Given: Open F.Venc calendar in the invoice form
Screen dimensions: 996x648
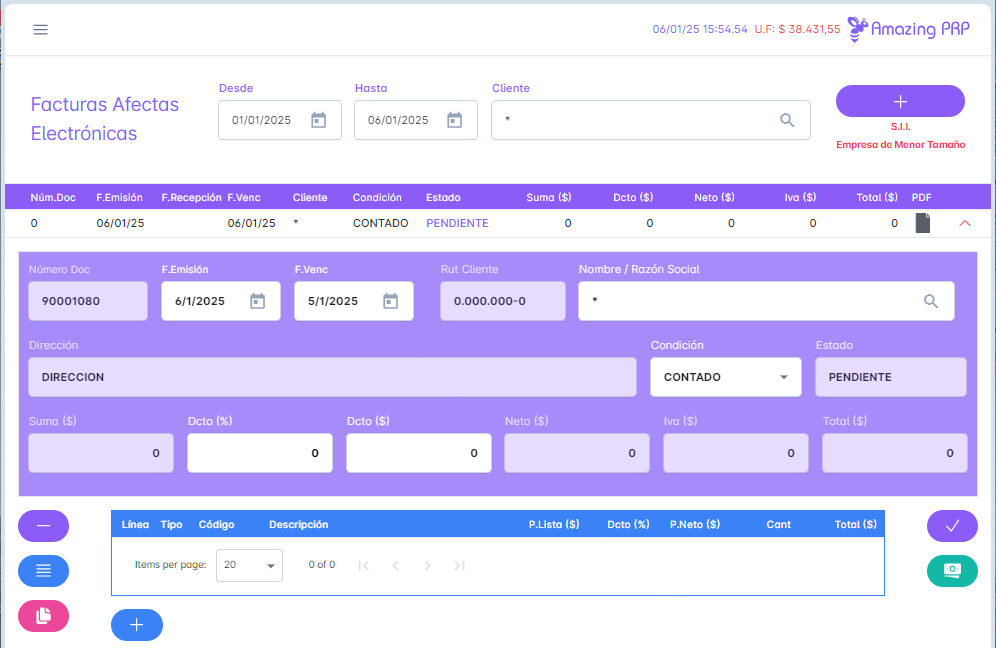Looking at the screenshot, I should pos(390,301).
